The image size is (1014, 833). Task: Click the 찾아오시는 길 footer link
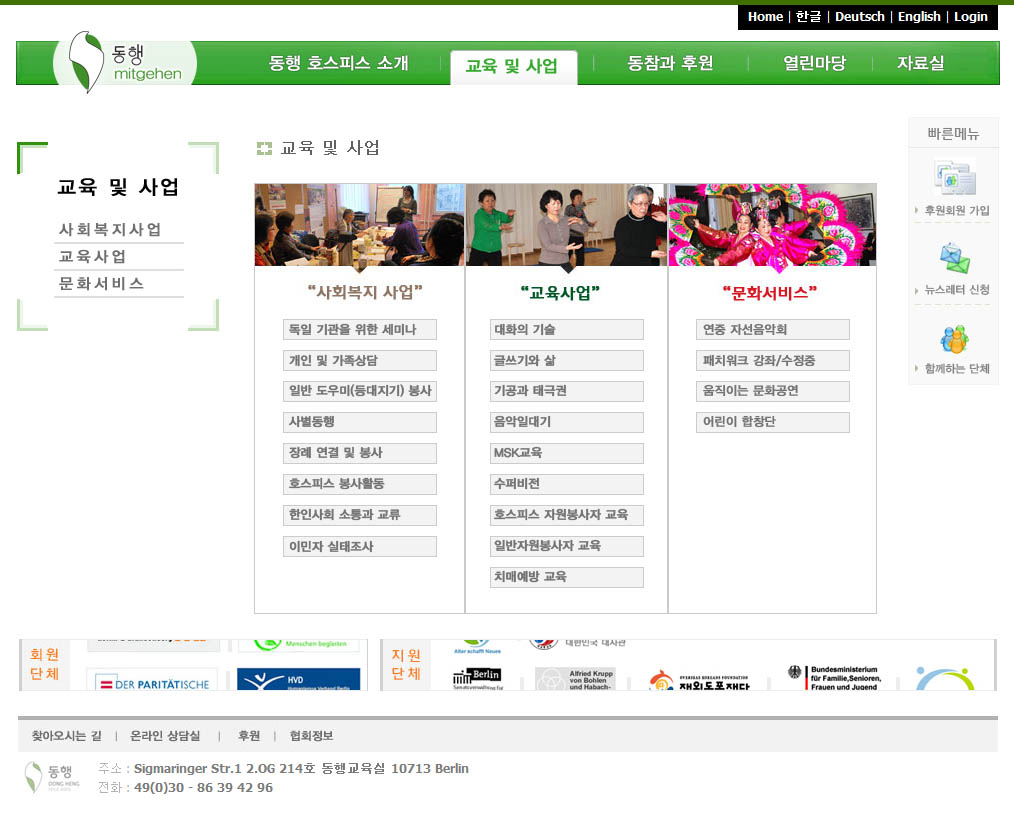67,736
